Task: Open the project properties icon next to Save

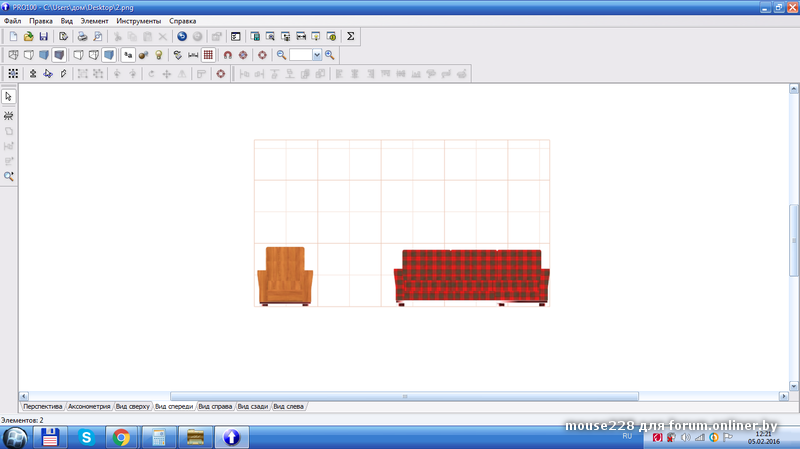Action: pos(63,36)
